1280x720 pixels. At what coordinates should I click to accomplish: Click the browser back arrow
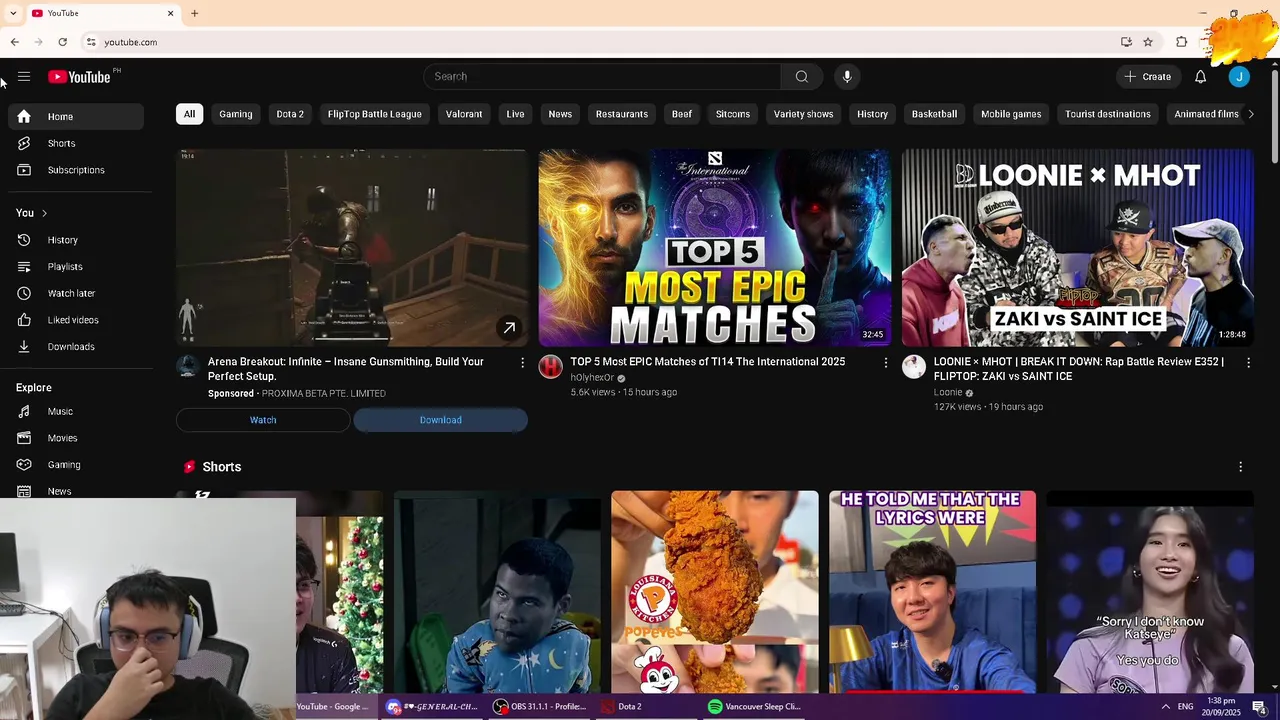pyautogui.click(x=14, y=42)
